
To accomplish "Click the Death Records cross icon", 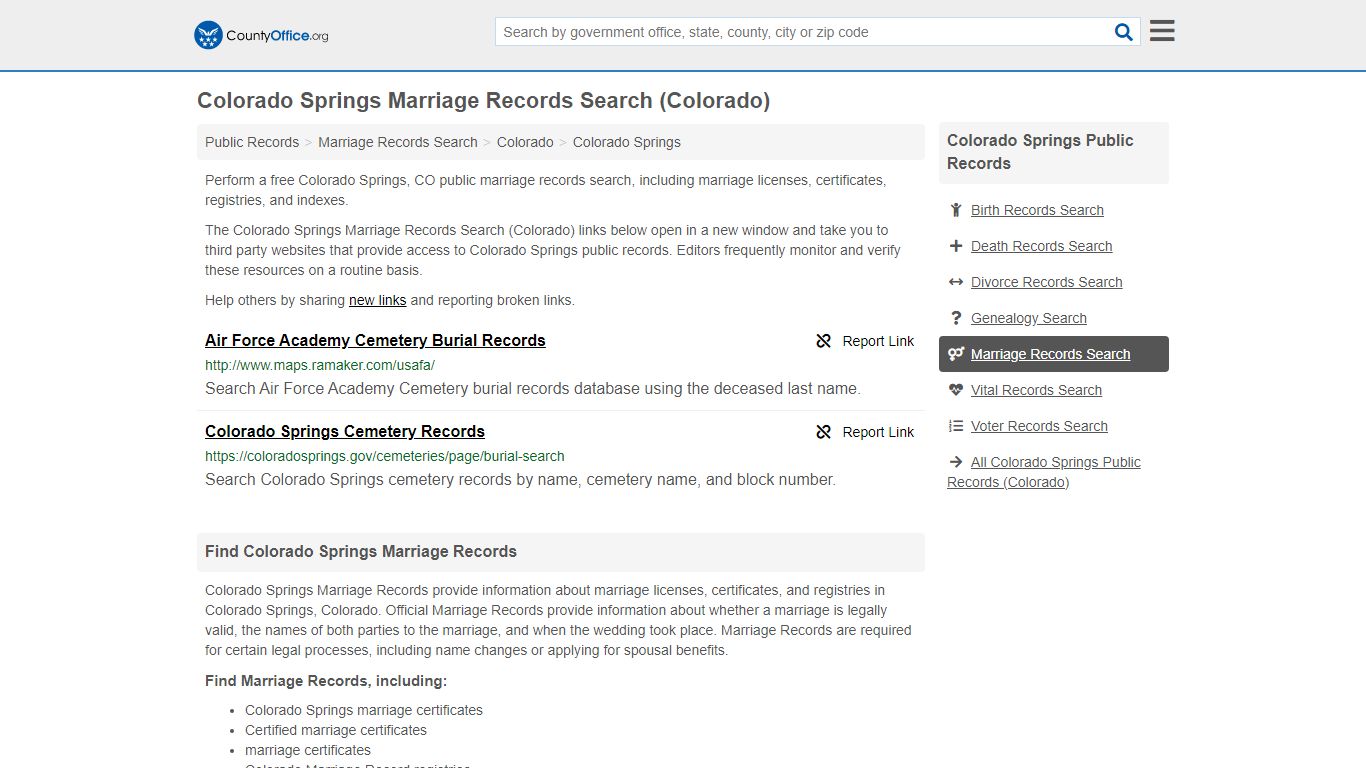I will tap(956, 246).
